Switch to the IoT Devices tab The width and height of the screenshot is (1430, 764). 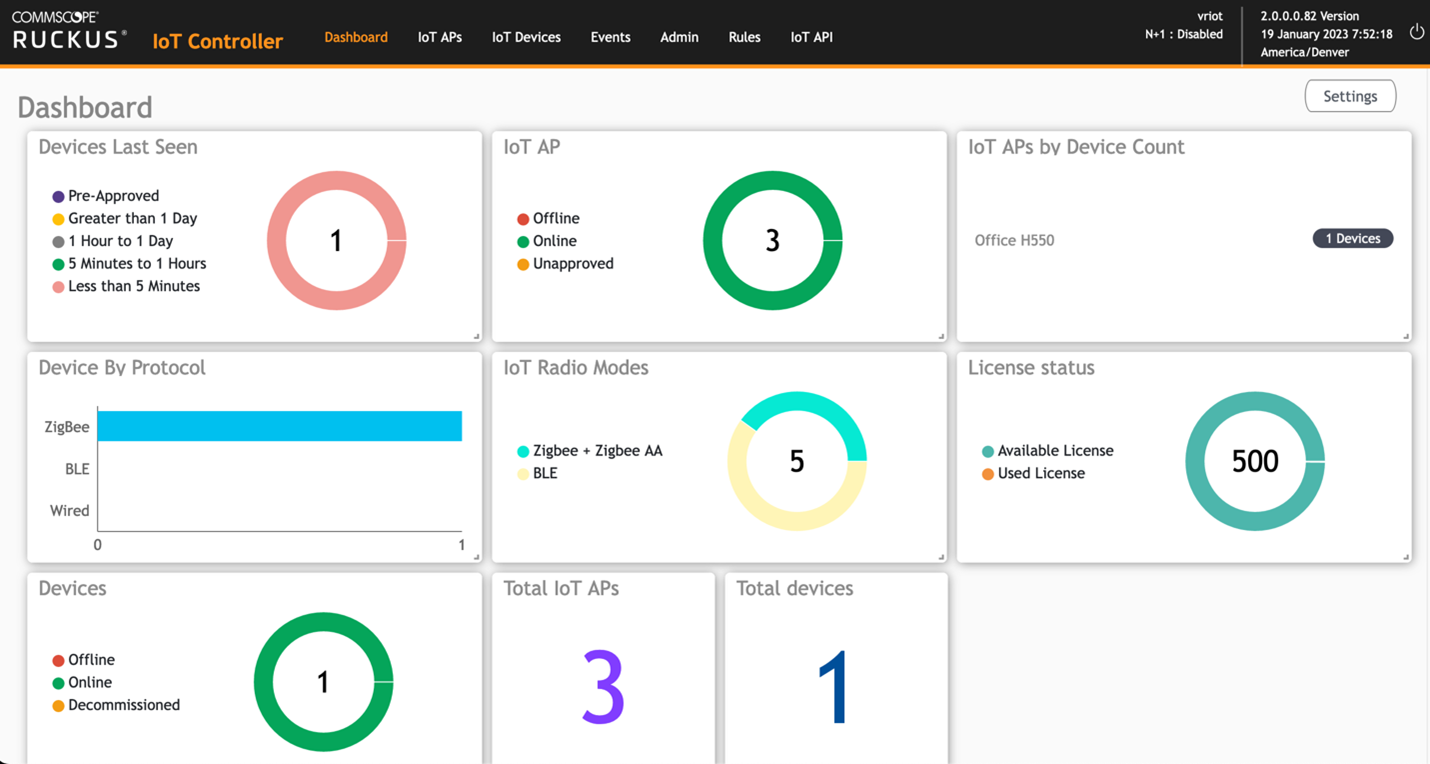pyautogui.click(x=526, y=37)
